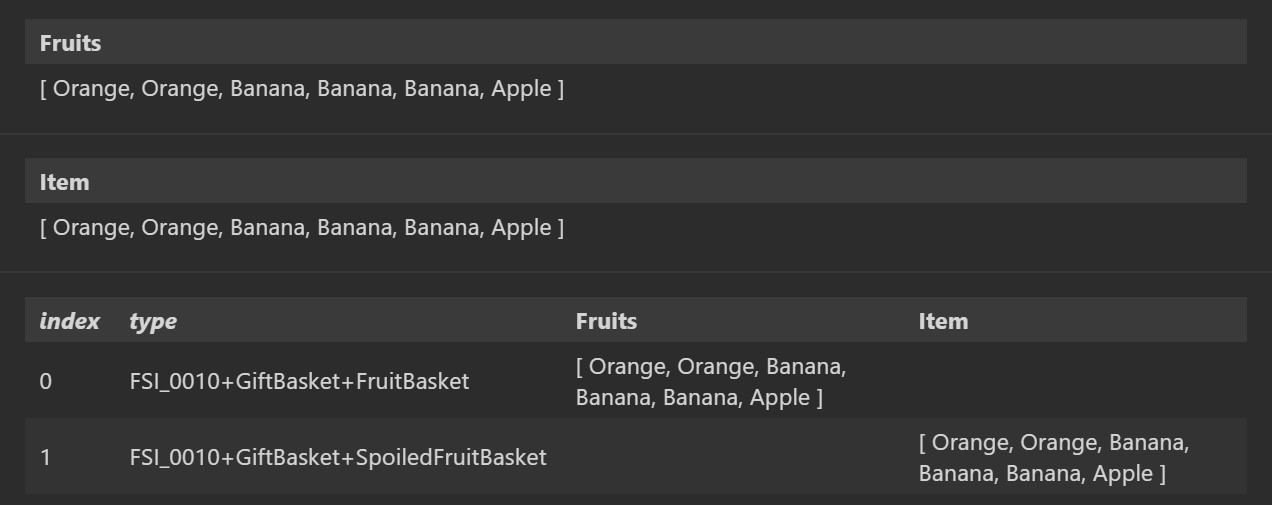1272x505 pixels.
Task: Click first Orange in standalone Item list
Action: pyautogui.click(x=92, y=228)
